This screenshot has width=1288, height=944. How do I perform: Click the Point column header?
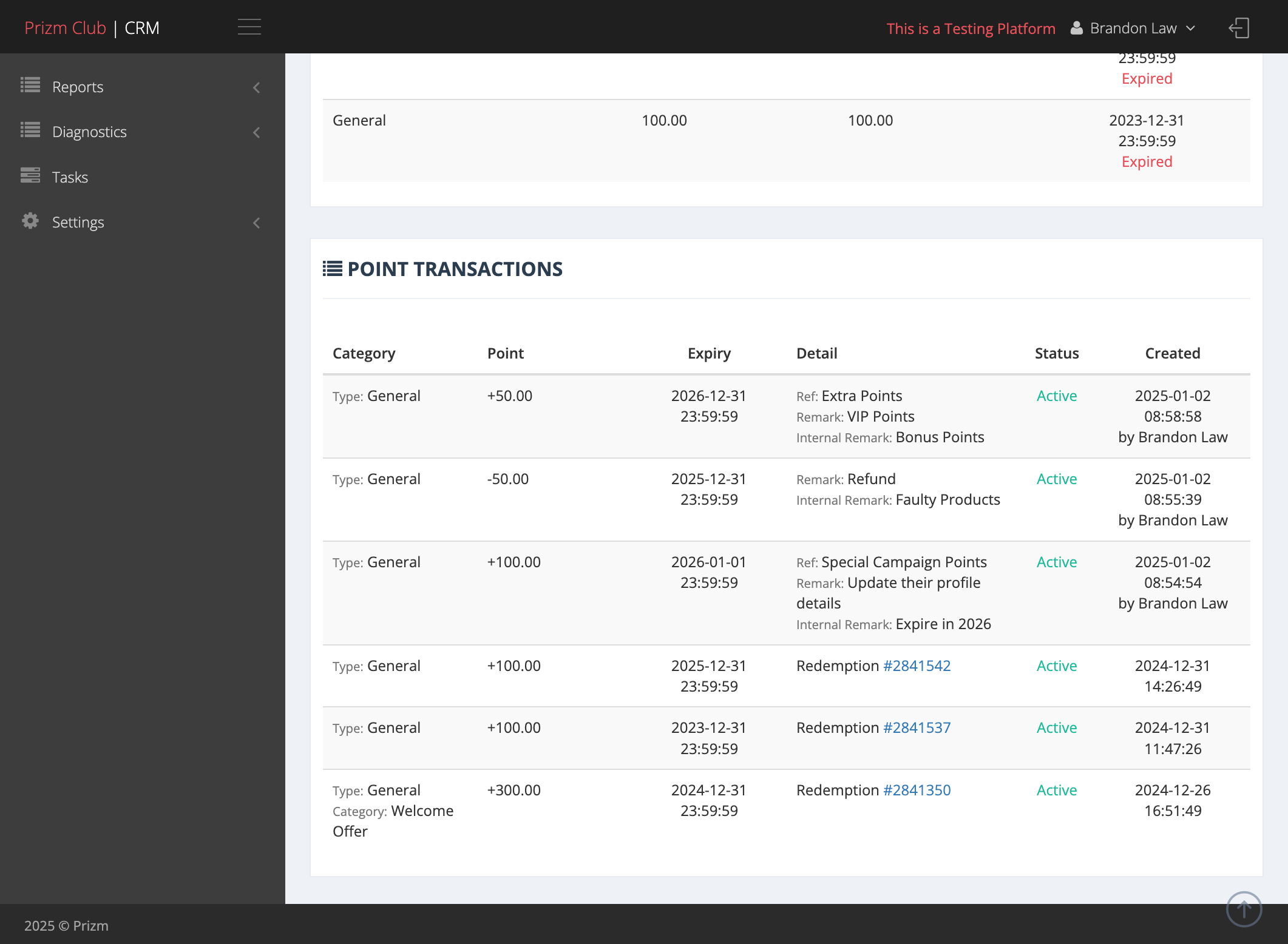506,353
